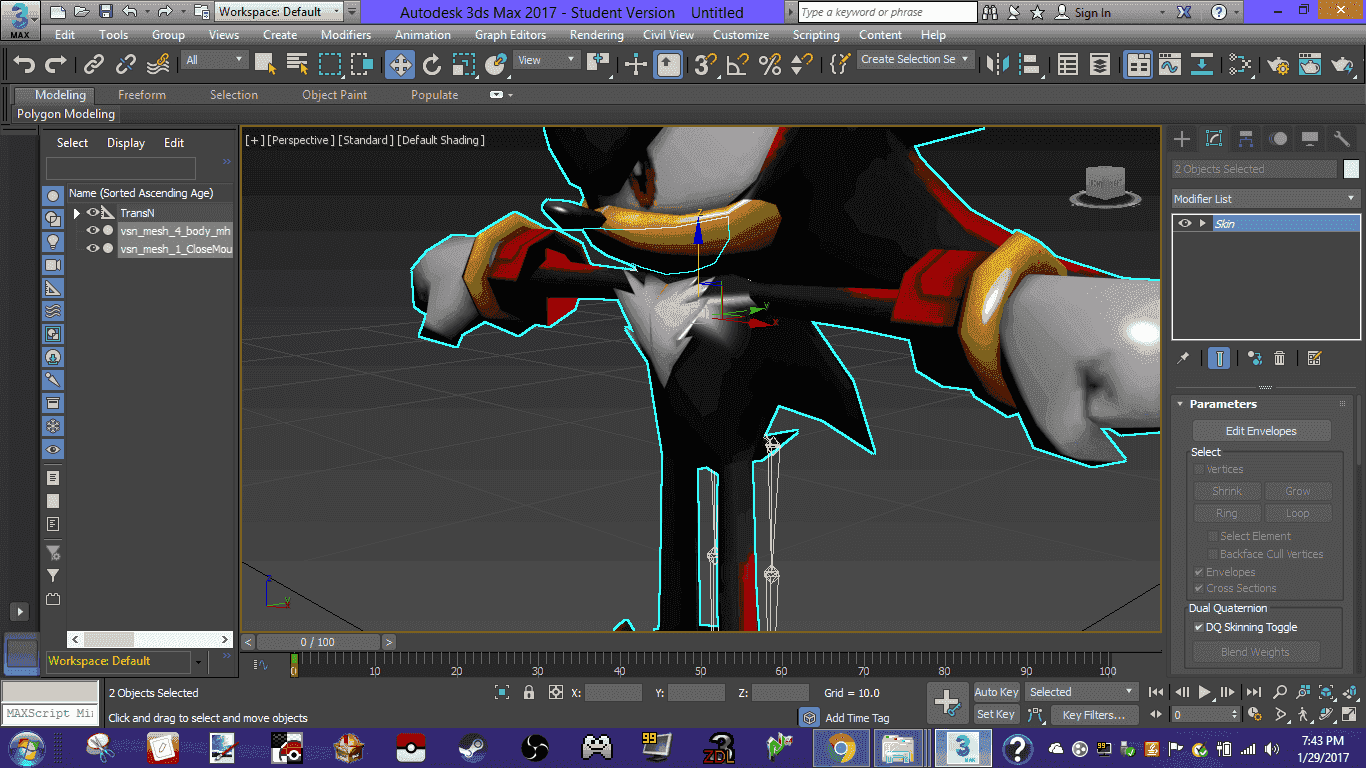Switch to the Hierarchy command panel
Image resolution: width=1366 pixels, height=768 pixels.
coord(1246,139)
